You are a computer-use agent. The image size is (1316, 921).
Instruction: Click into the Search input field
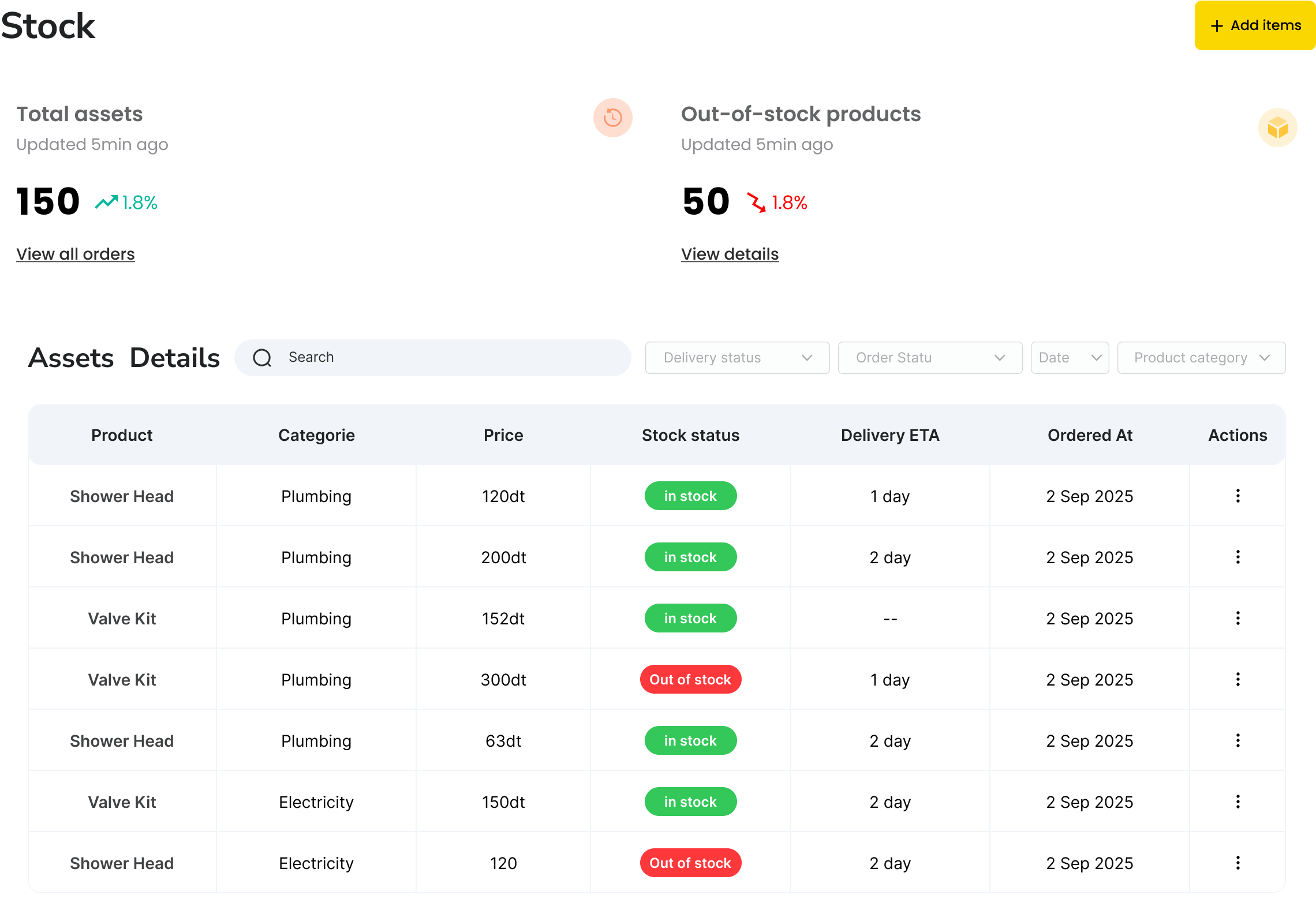pos(450,358)
